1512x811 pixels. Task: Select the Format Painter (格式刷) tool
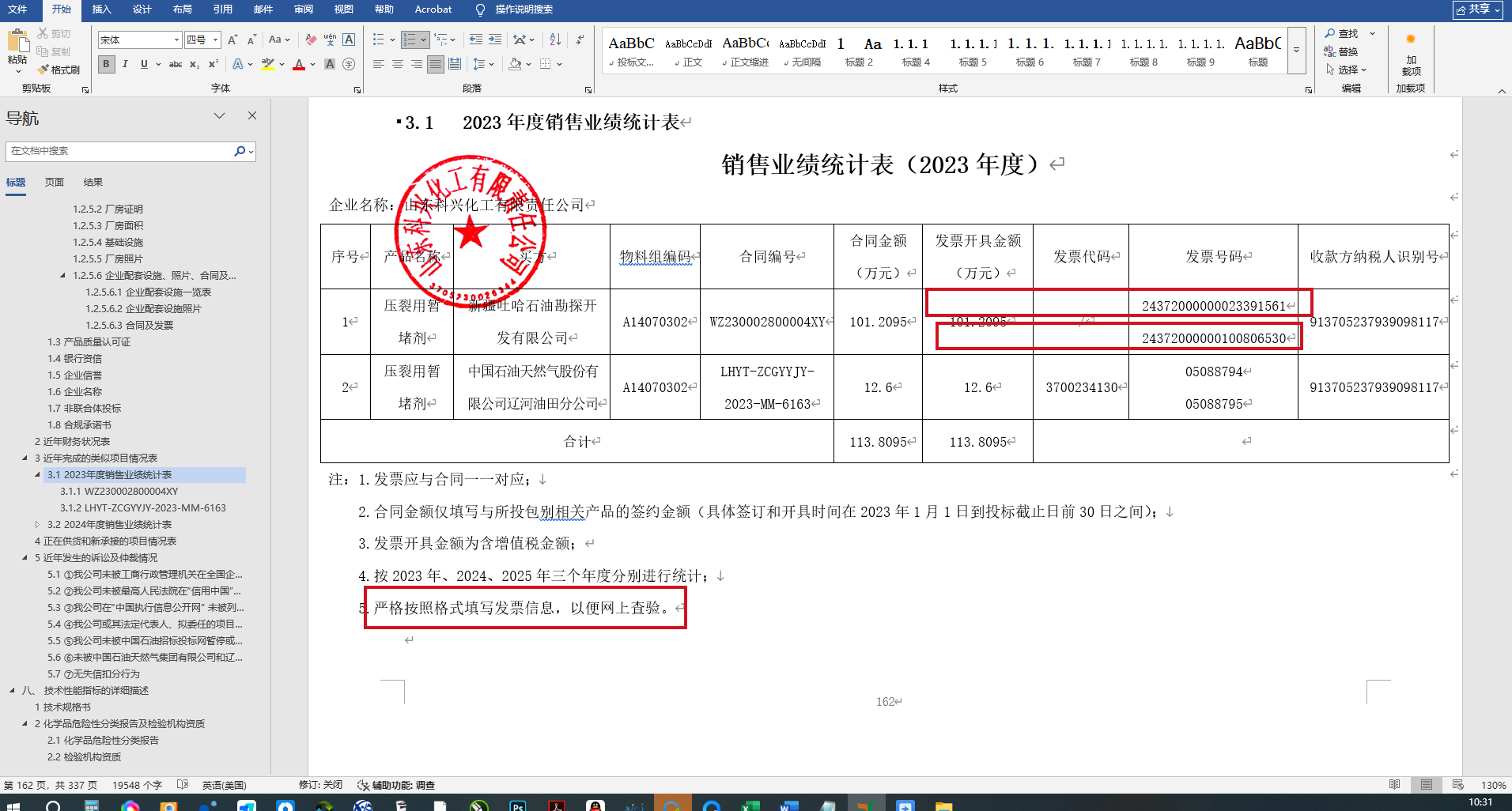[x=59, y=70]
